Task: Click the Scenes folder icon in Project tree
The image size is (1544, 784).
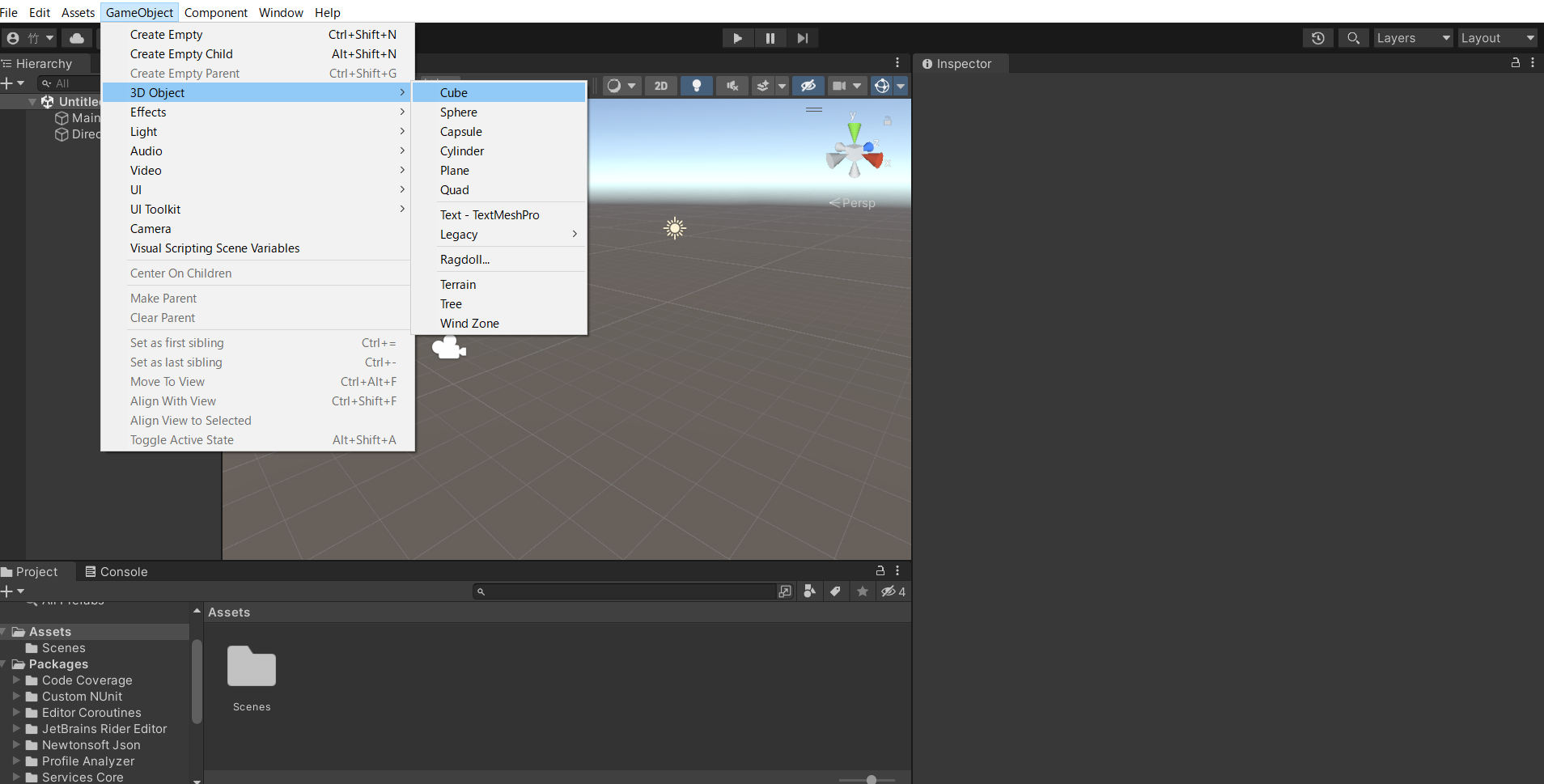Action: tap(32, 648)
